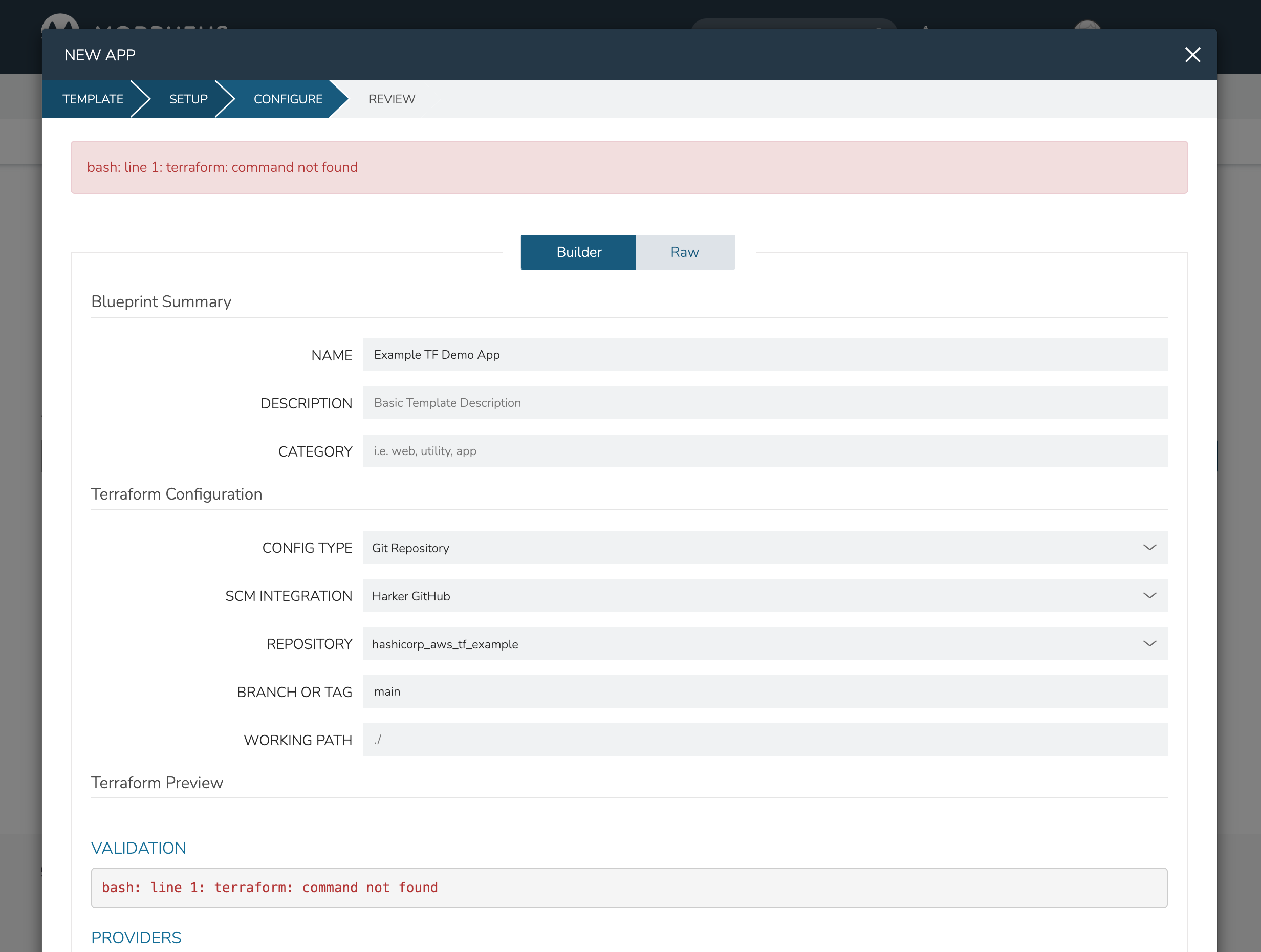The height and width of the screenshot is (952, 1261).
Task: Go back to the Template step
Action: click(92, 99)
